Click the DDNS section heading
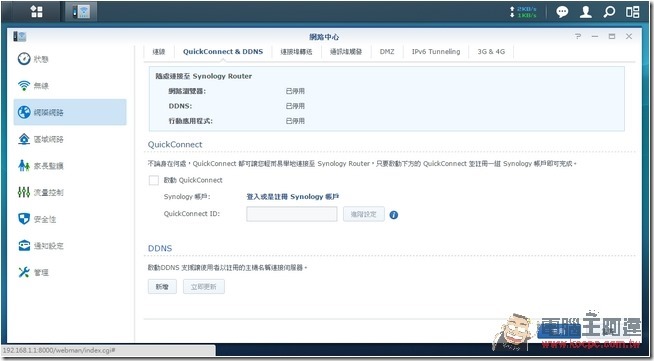This screenshot has width=654, height=361. (x=160, y=248)
